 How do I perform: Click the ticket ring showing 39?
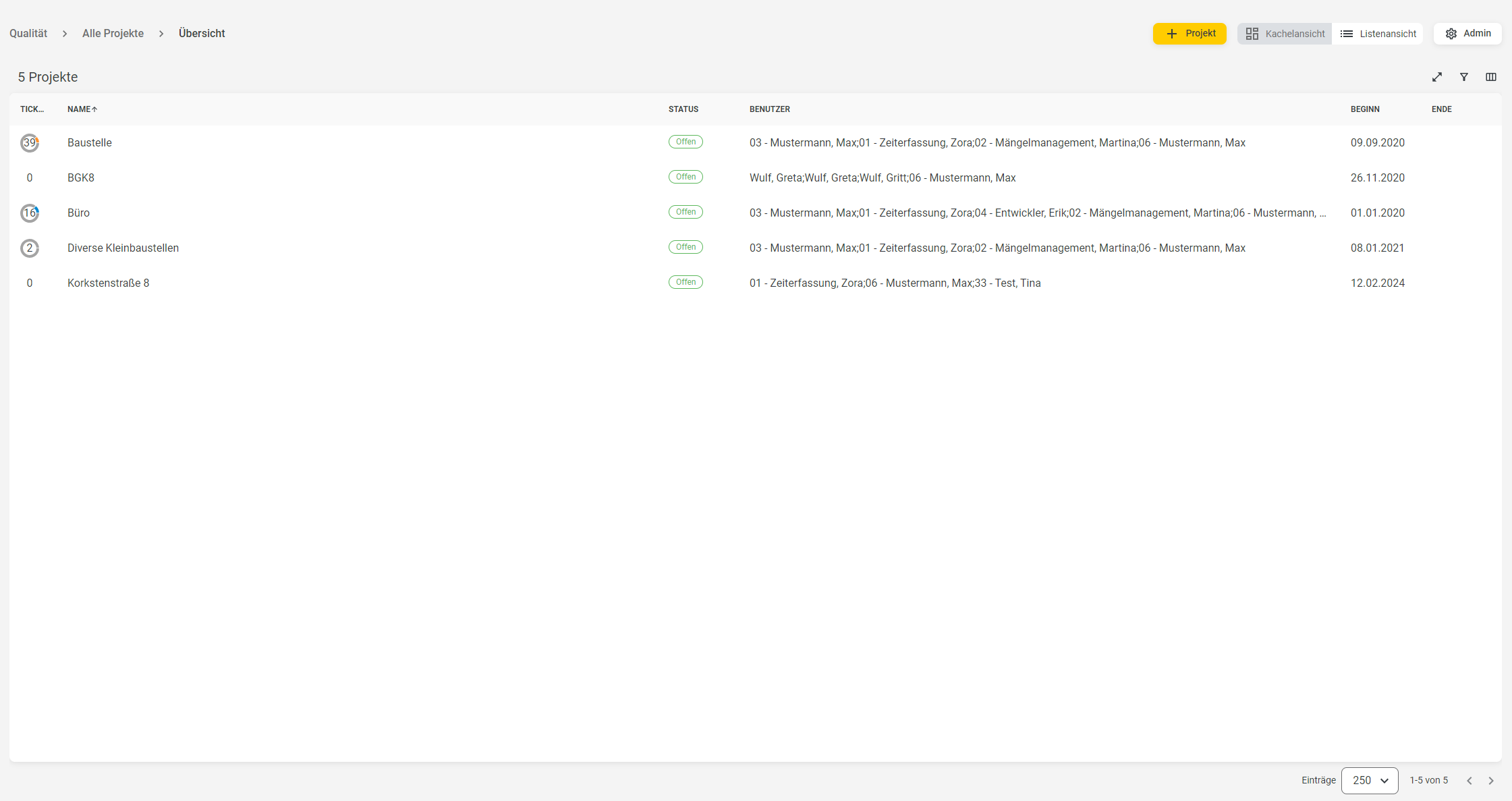point(30,143)
